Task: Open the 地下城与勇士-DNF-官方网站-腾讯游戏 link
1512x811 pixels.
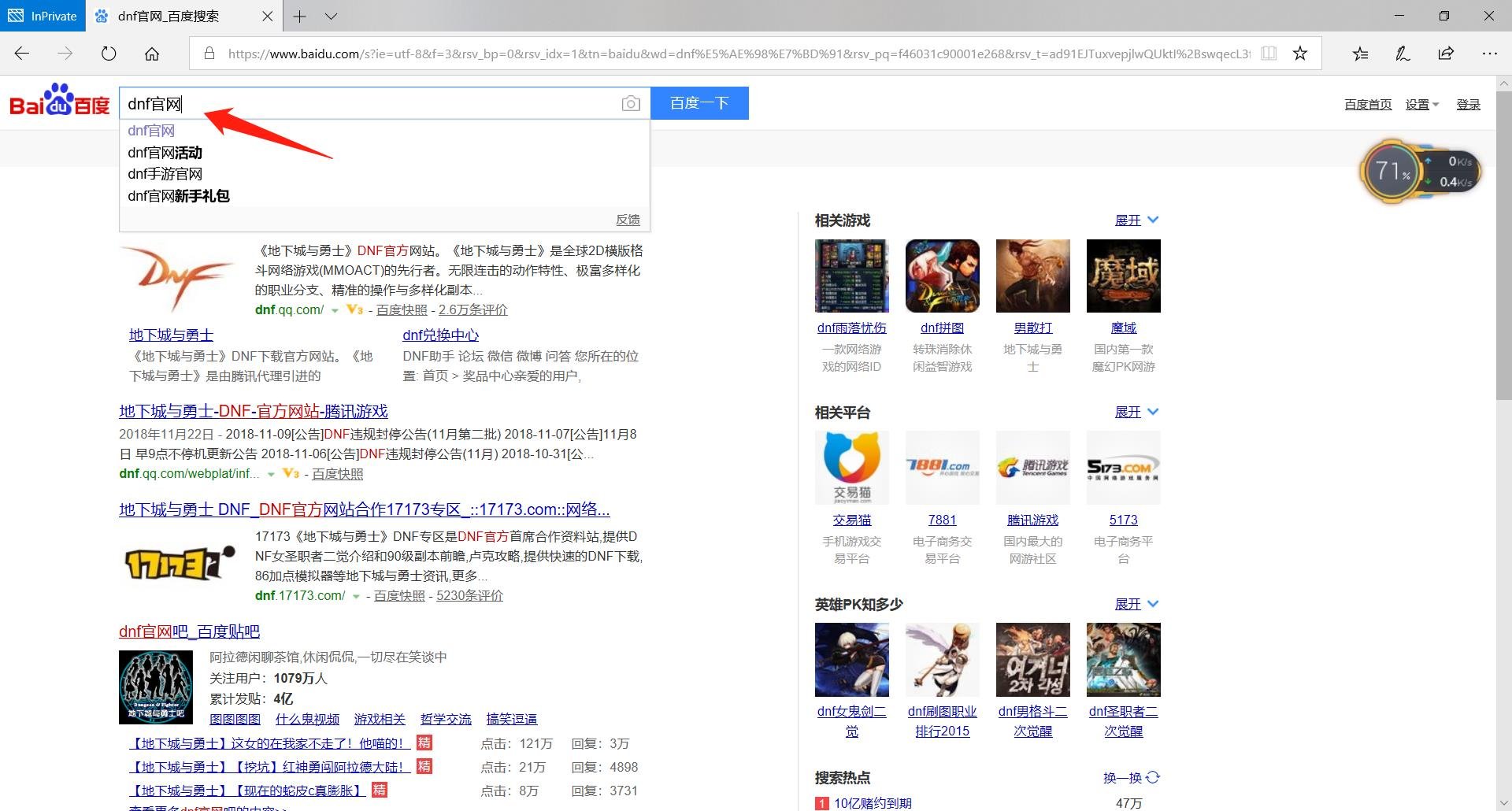Action: (253, 411)
